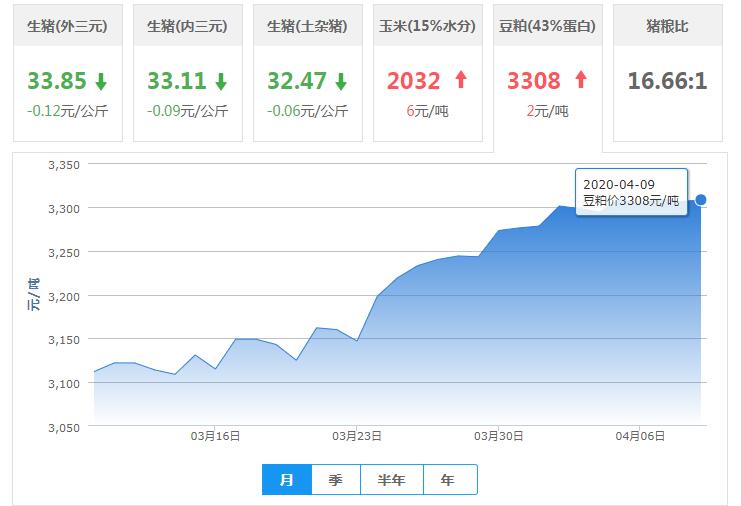Click the green down arrow beside 33.11

221,81
